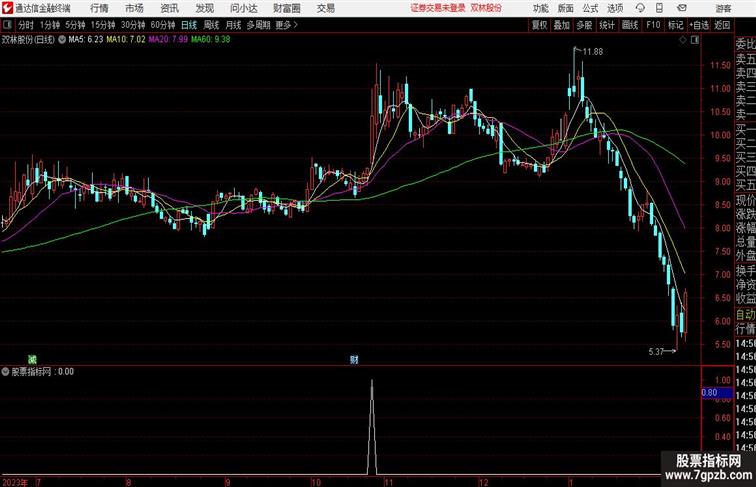Select the 多周期 multi-period tab
The image size is (756, 487).
point(258,25)
